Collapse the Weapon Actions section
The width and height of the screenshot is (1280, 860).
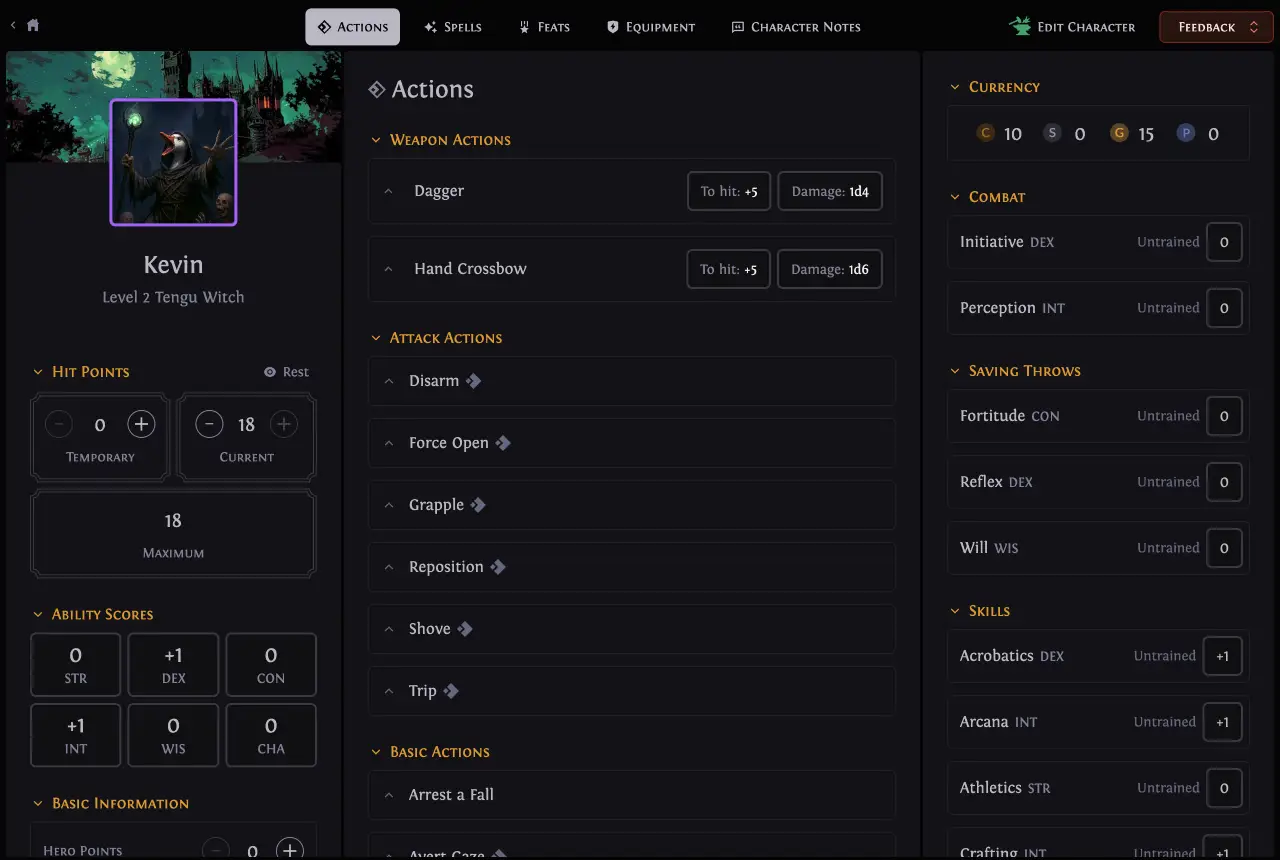[377, 140]
